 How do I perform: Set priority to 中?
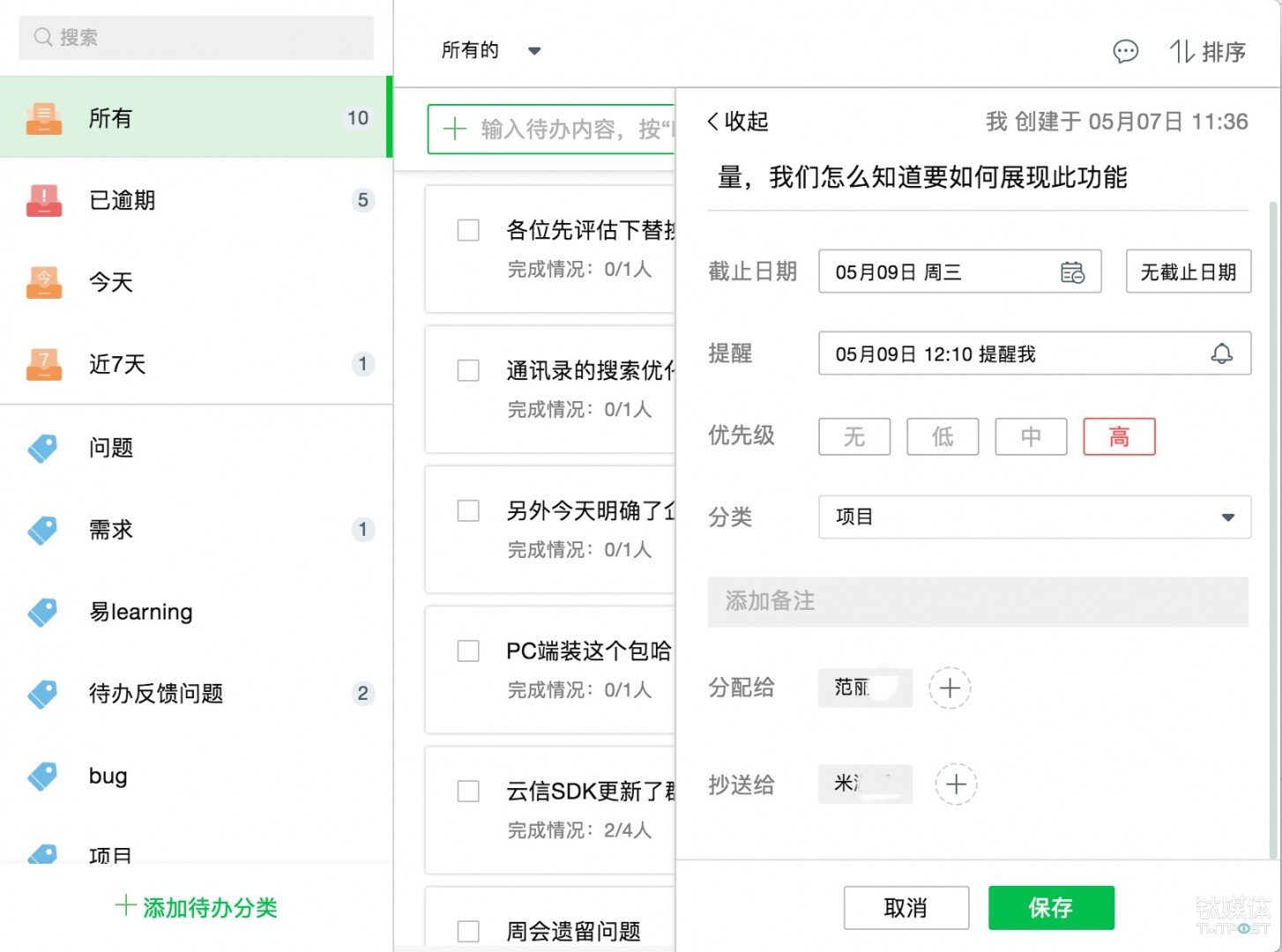(x=1031, y=436)
